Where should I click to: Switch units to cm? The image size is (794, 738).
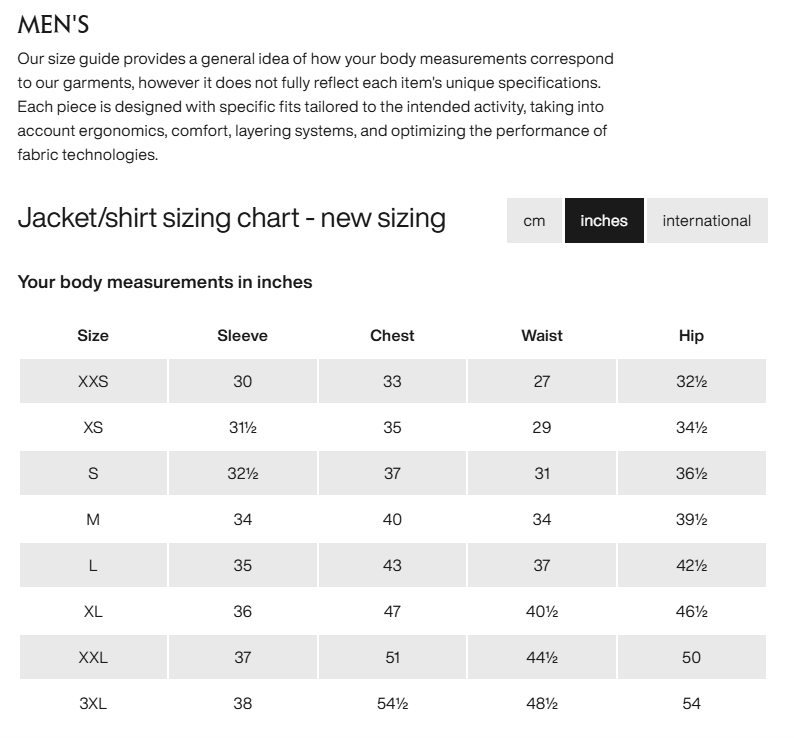pyautogui.click(x=534, y=220)
